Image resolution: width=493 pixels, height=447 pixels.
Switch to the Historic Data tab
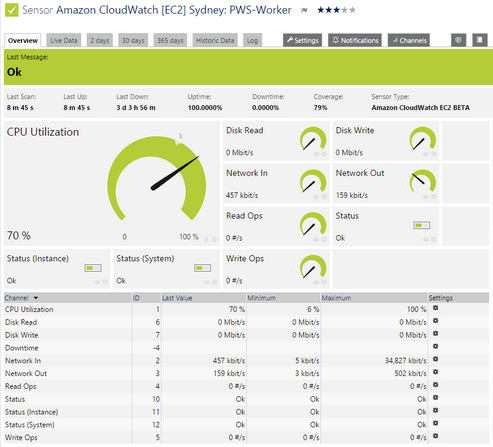pyautogui.click(x=215, y=40)
